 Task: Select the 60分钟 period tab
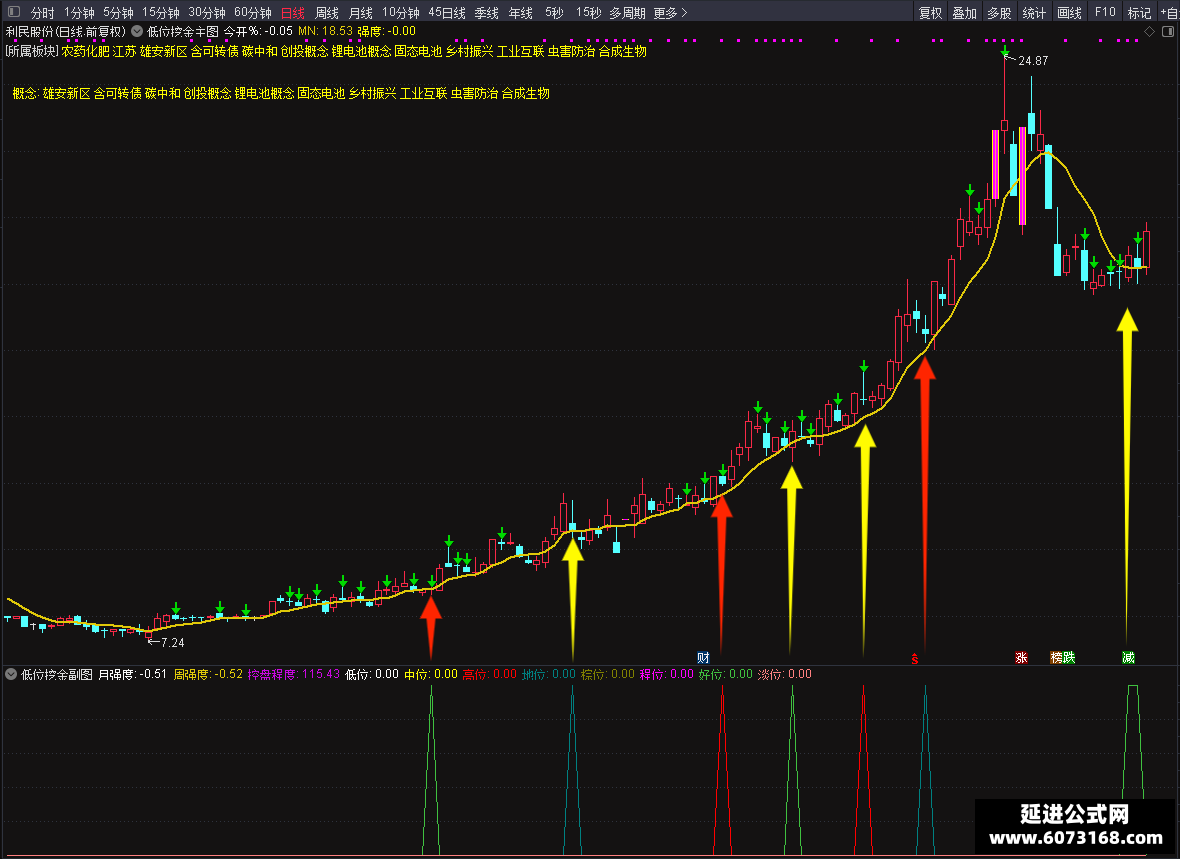pyautogui.click(x=253, y=13)
